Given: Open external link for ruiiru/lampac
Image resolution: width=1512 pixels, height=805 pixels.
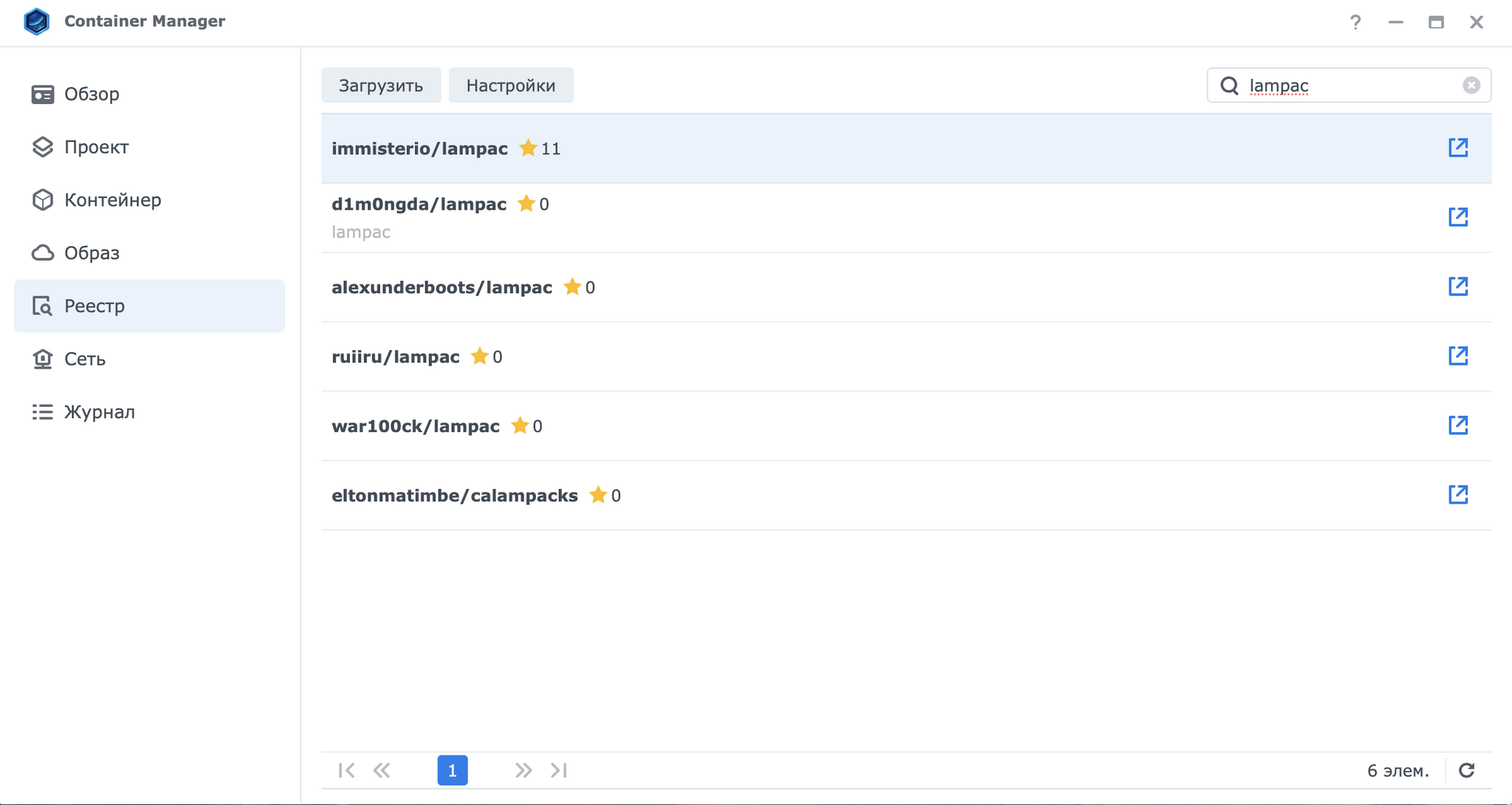Looking at the screenshot, I should [1457, 356].
